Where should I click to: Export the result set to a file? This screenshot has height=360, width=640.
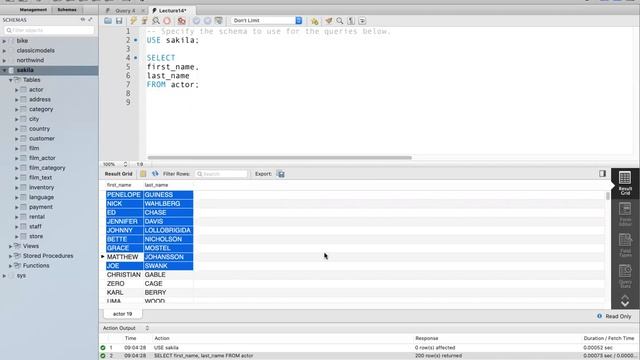(x=281, y=174)
